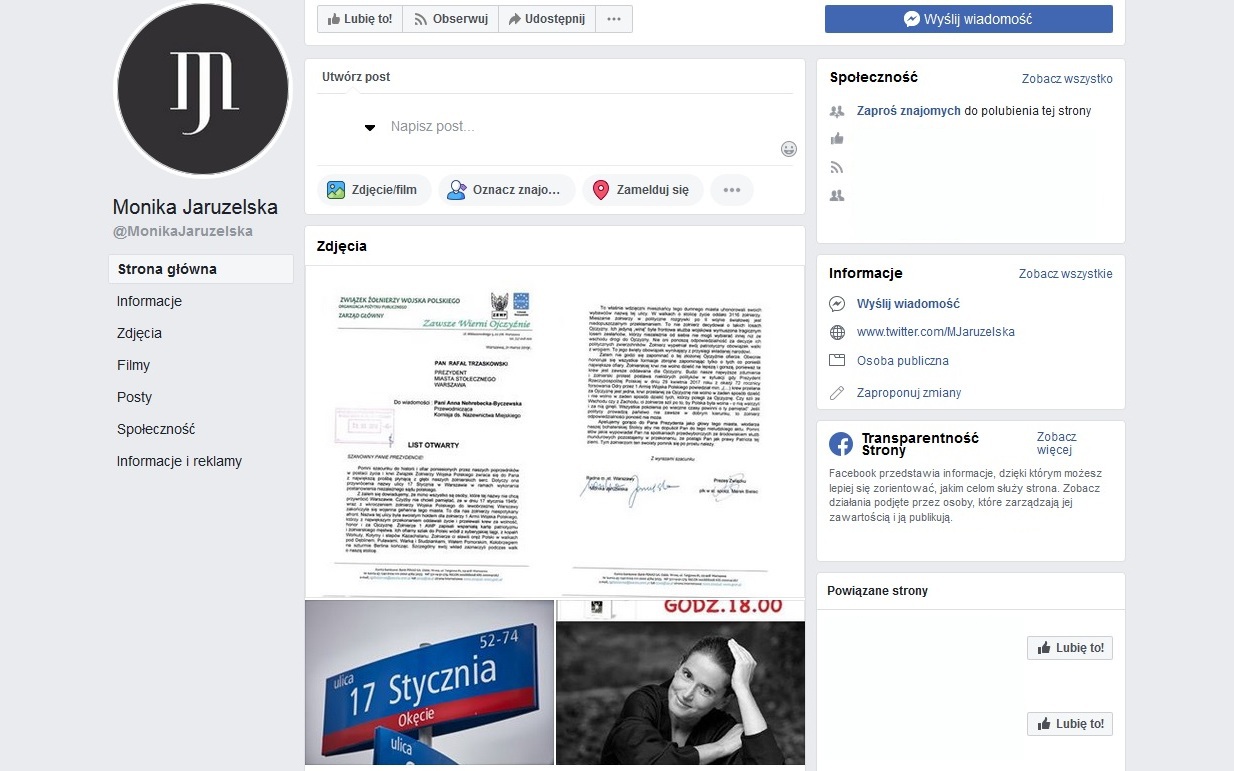Click the upper Lubię to! in Powiązane strony

1070,648
